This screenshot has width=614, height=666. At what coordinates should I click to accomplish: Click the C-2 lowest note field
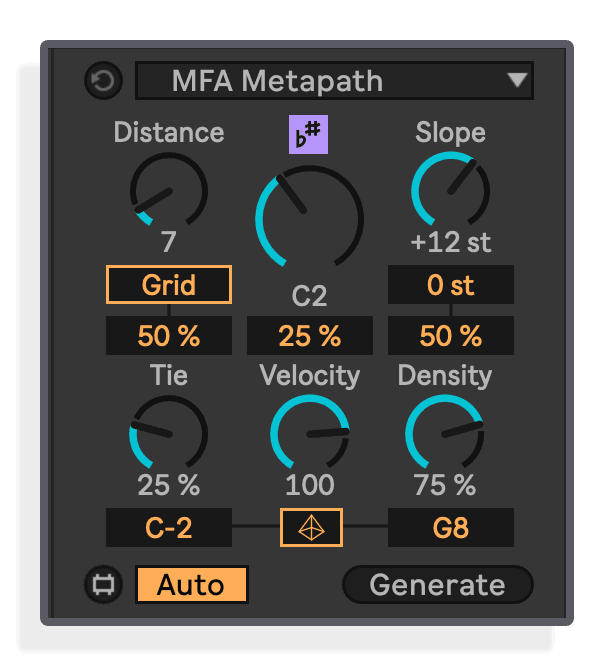pyautogui.click(x=169, y=527)
